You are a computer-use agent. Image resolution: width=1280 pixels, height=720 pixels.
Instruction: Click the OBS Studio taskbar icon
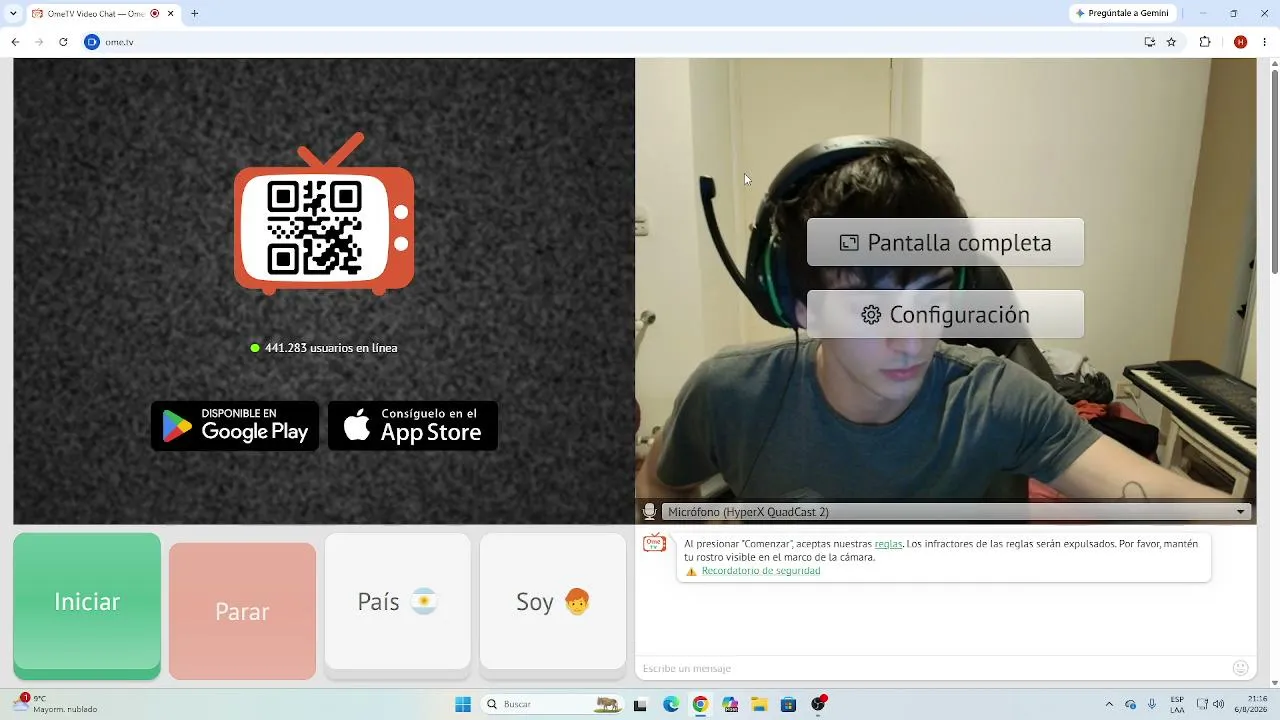[818, 704]
